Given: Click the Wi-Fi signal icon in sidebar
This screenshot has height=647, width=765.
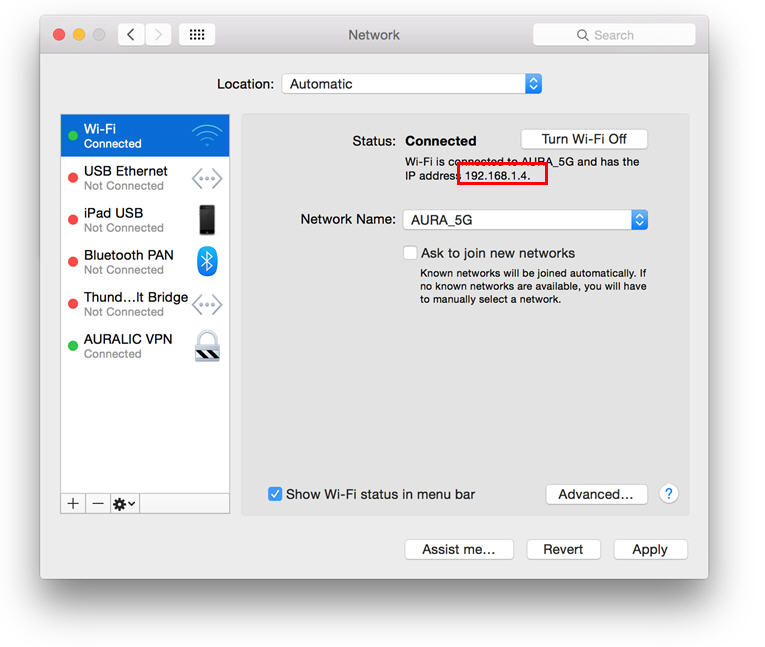Looking at the screenshot, I should (x=207, y=135).
